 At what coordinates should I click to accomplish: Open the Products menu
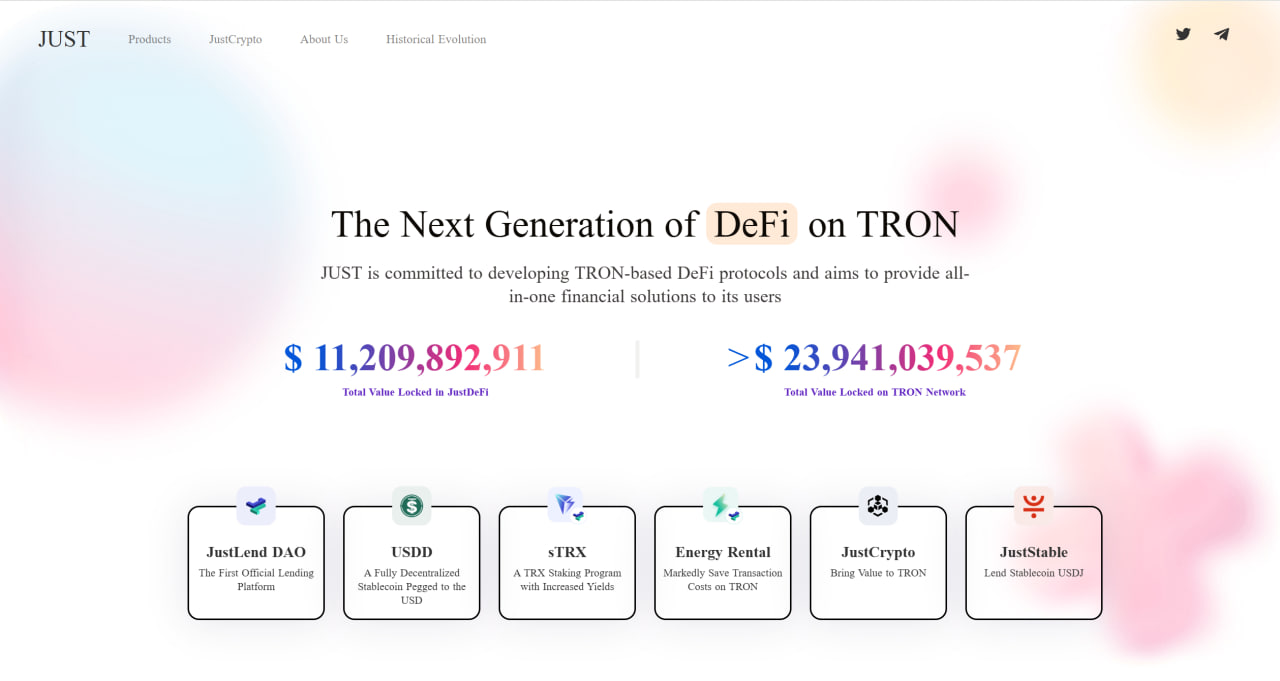[x=149, y=39]
